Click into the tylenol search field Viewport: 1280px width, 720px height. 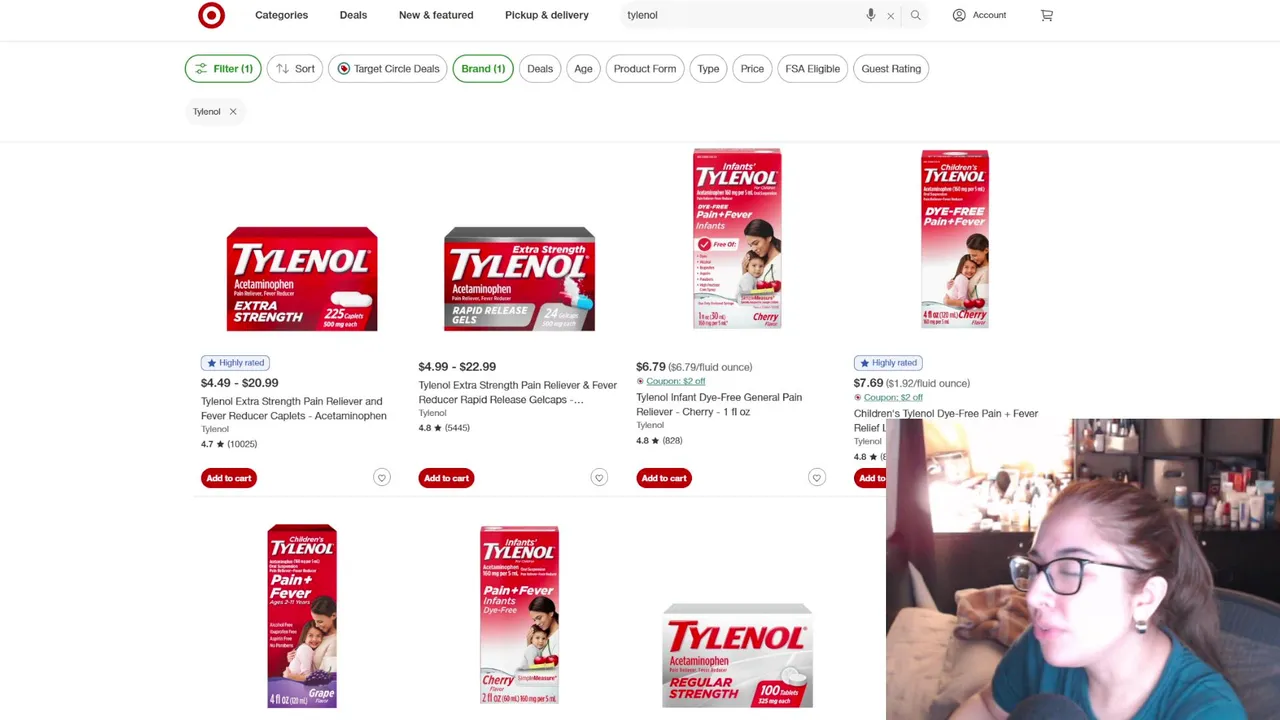point(740,15)
